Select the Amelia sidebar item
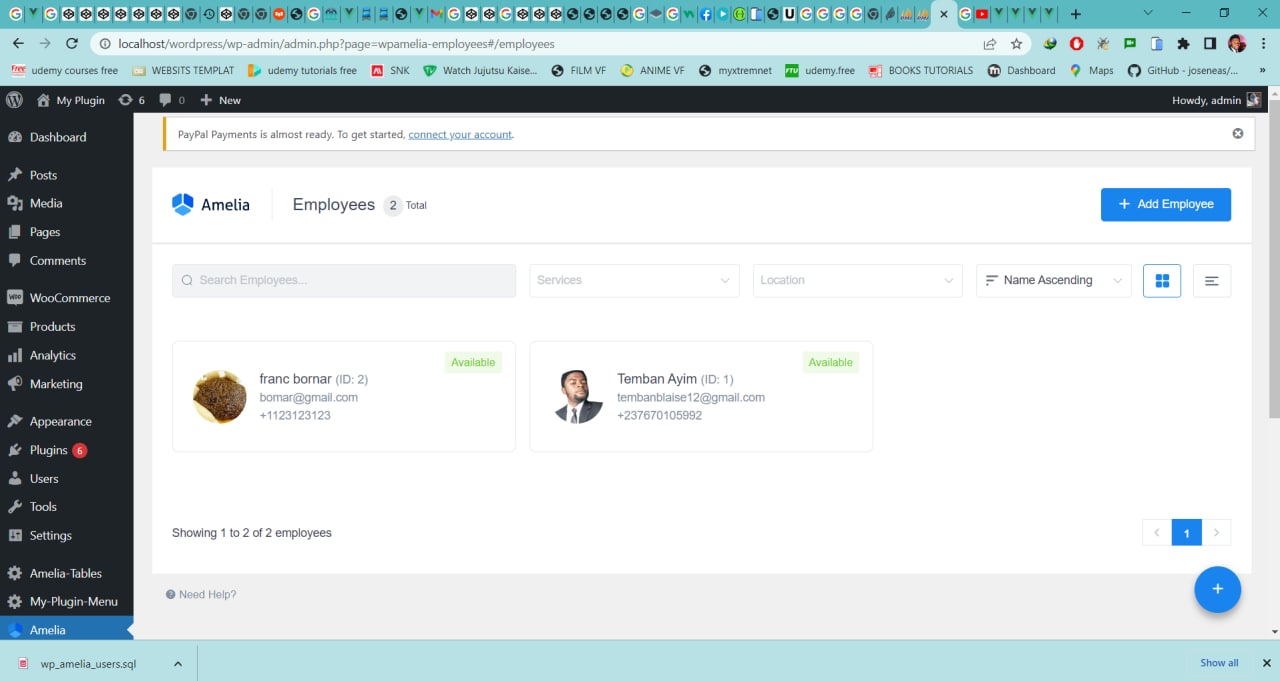The width and height of the screenshot is (1280, 681). 66,630
